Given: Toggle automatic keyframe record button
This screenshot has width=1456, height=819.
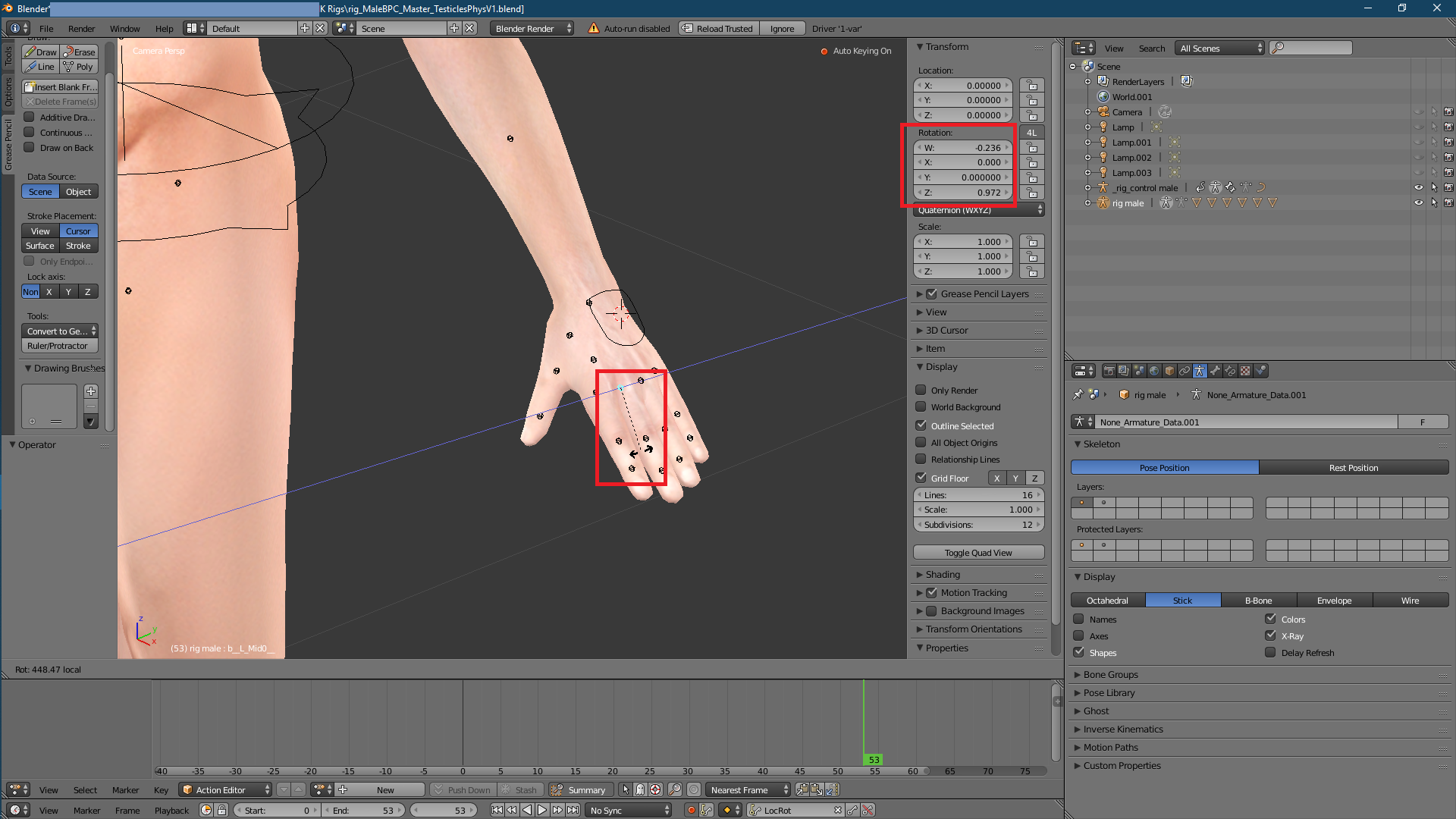Looking at the screenshot, I should [691, 810].
